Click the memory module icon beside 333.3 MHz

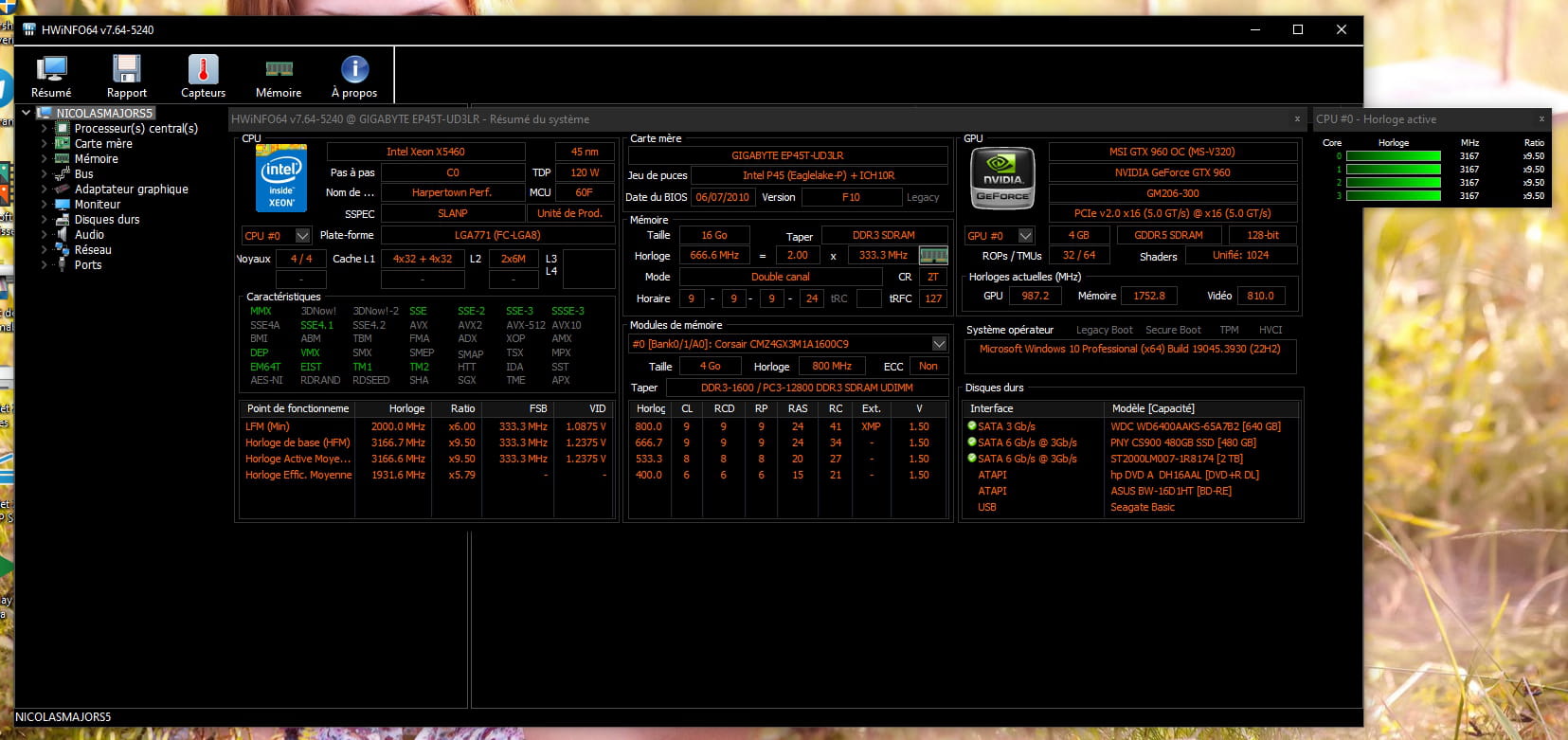(933, 255)
